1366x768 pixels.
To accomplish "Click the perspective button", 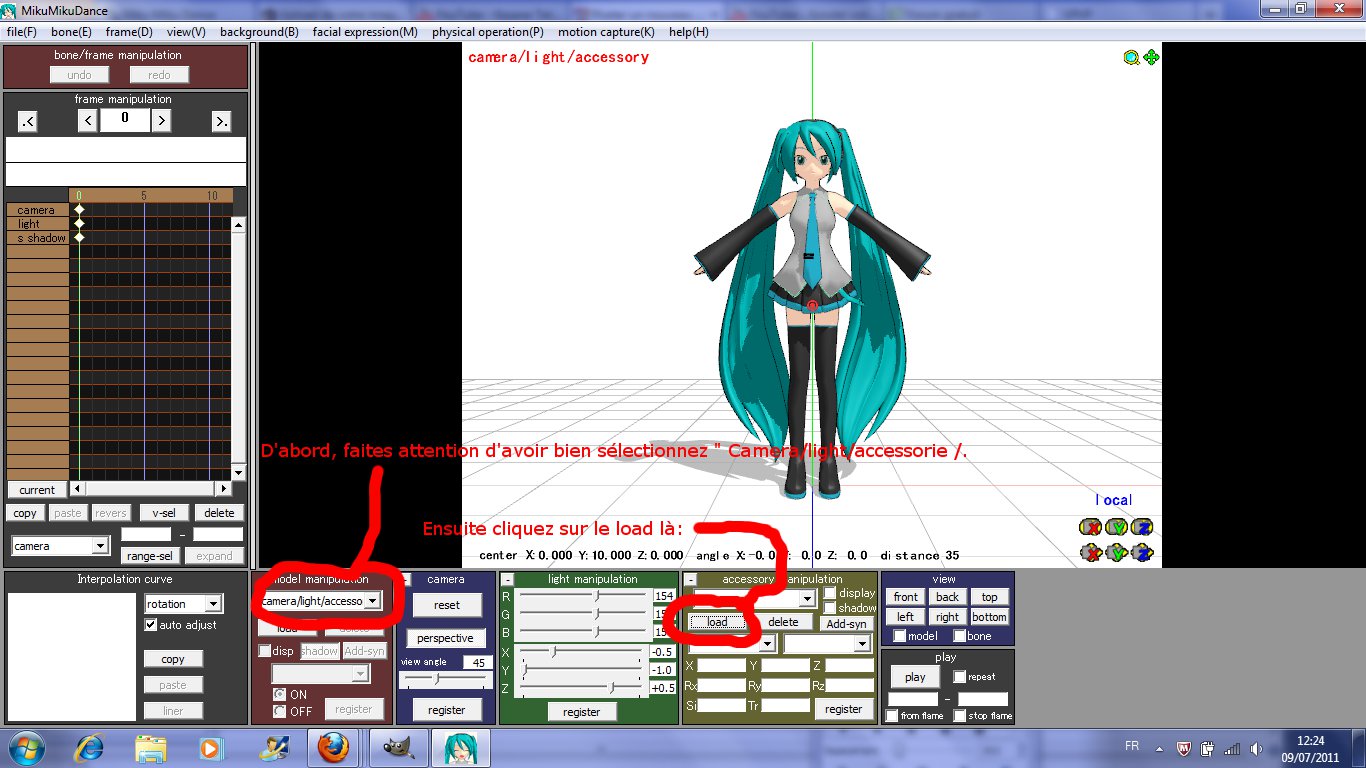I will click(446, 638).
